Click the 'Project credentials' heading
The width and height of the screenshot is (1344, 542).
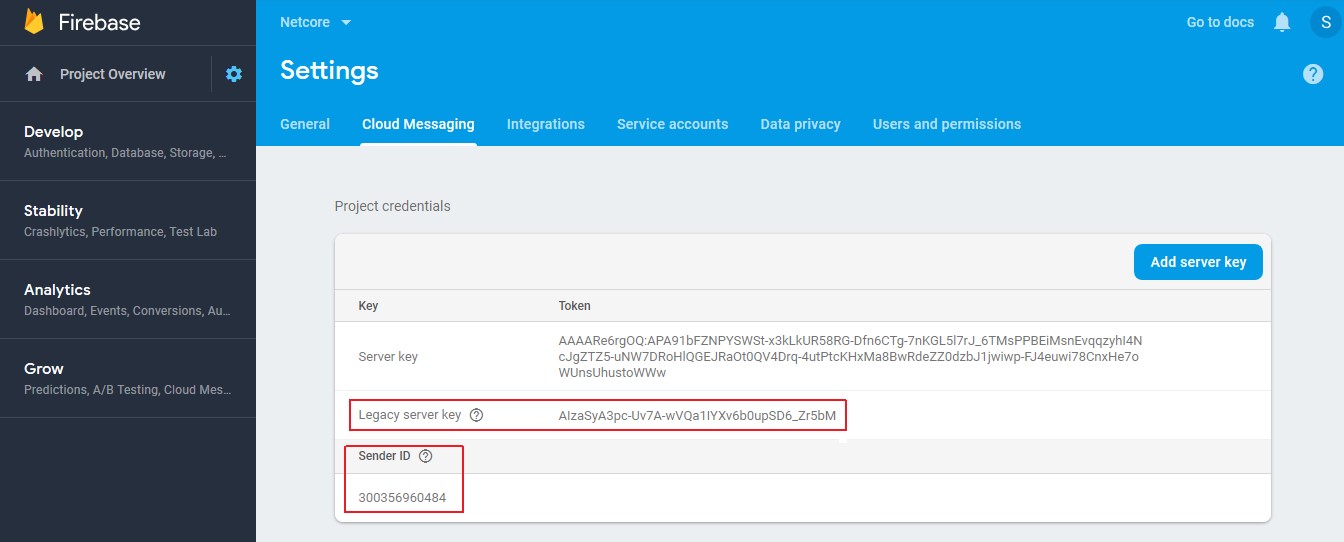(x=392, y=206)
